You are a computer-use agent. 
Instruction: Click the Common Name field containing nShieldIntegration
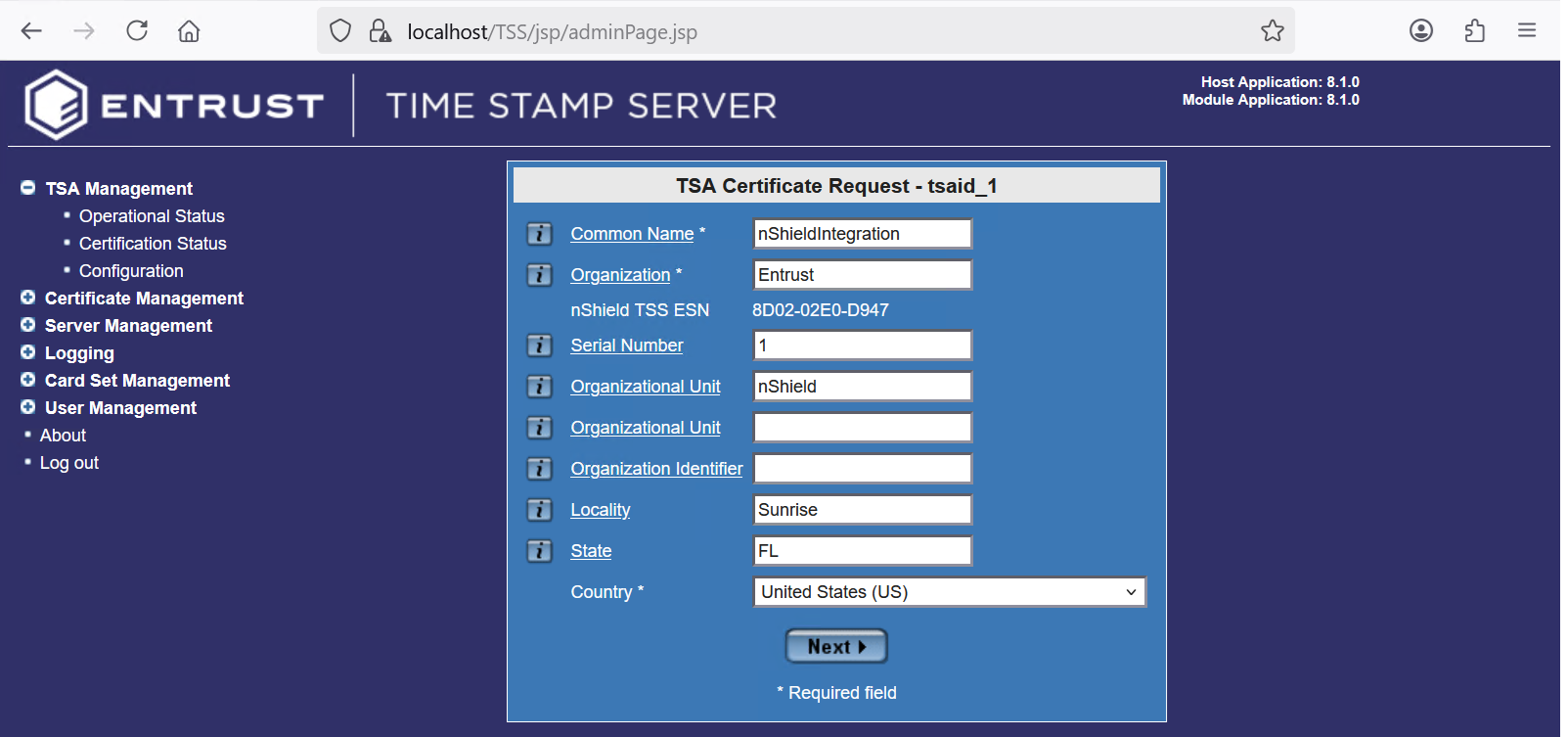click(x=863, y=234)
